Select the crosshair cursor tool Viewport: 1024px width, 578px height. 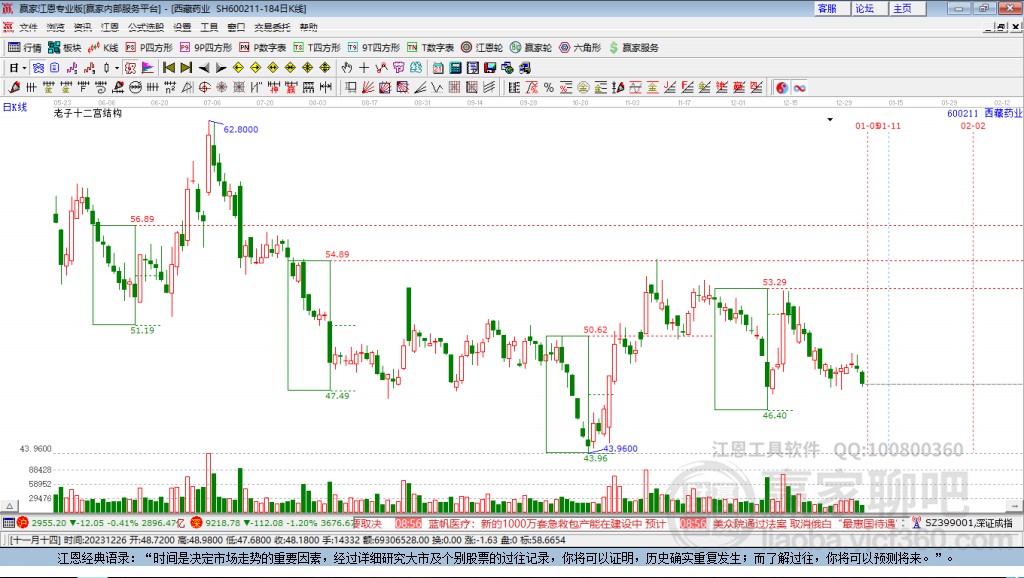tap(364, 68)
